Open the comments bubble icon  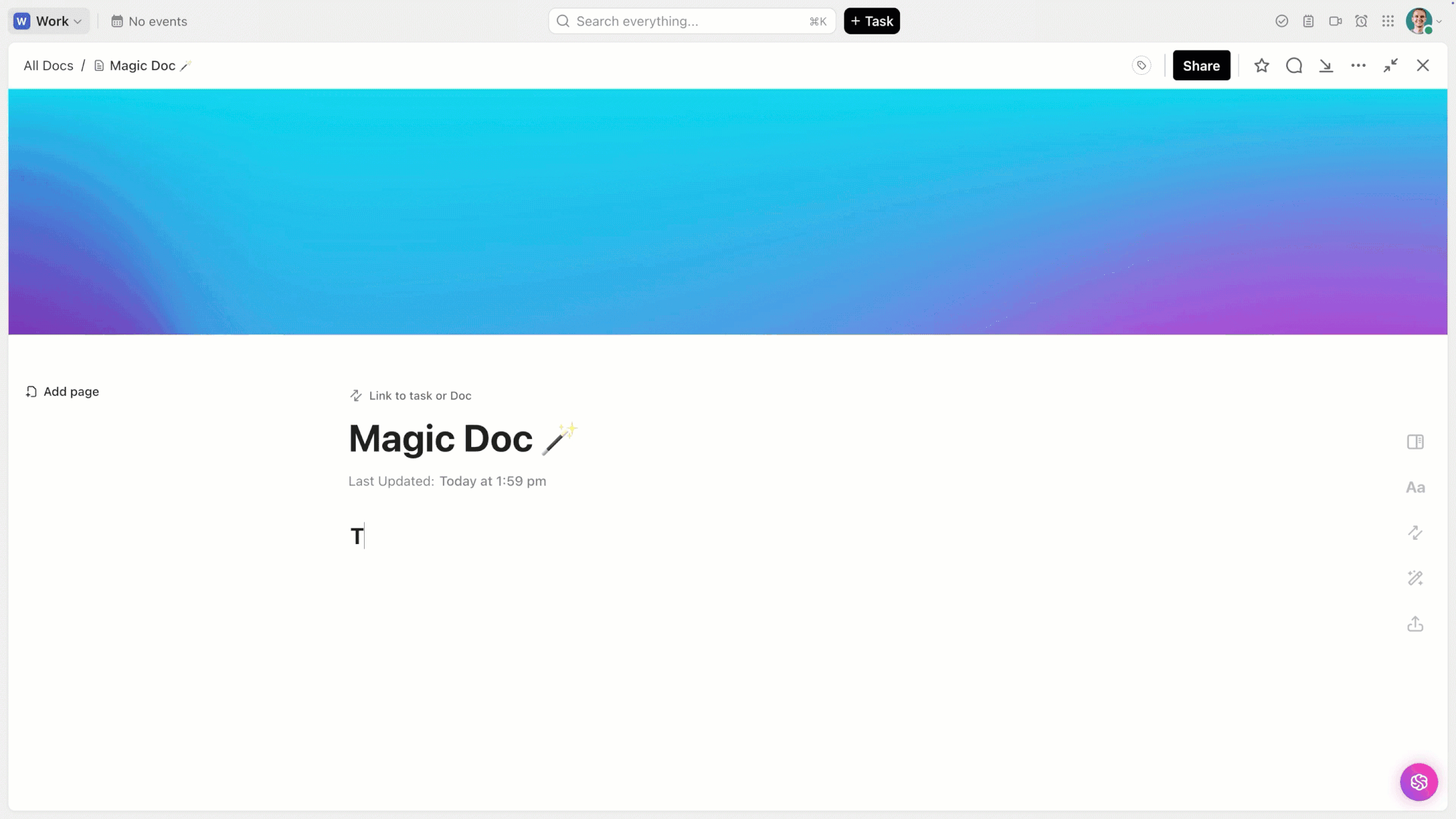[1294, 65]
